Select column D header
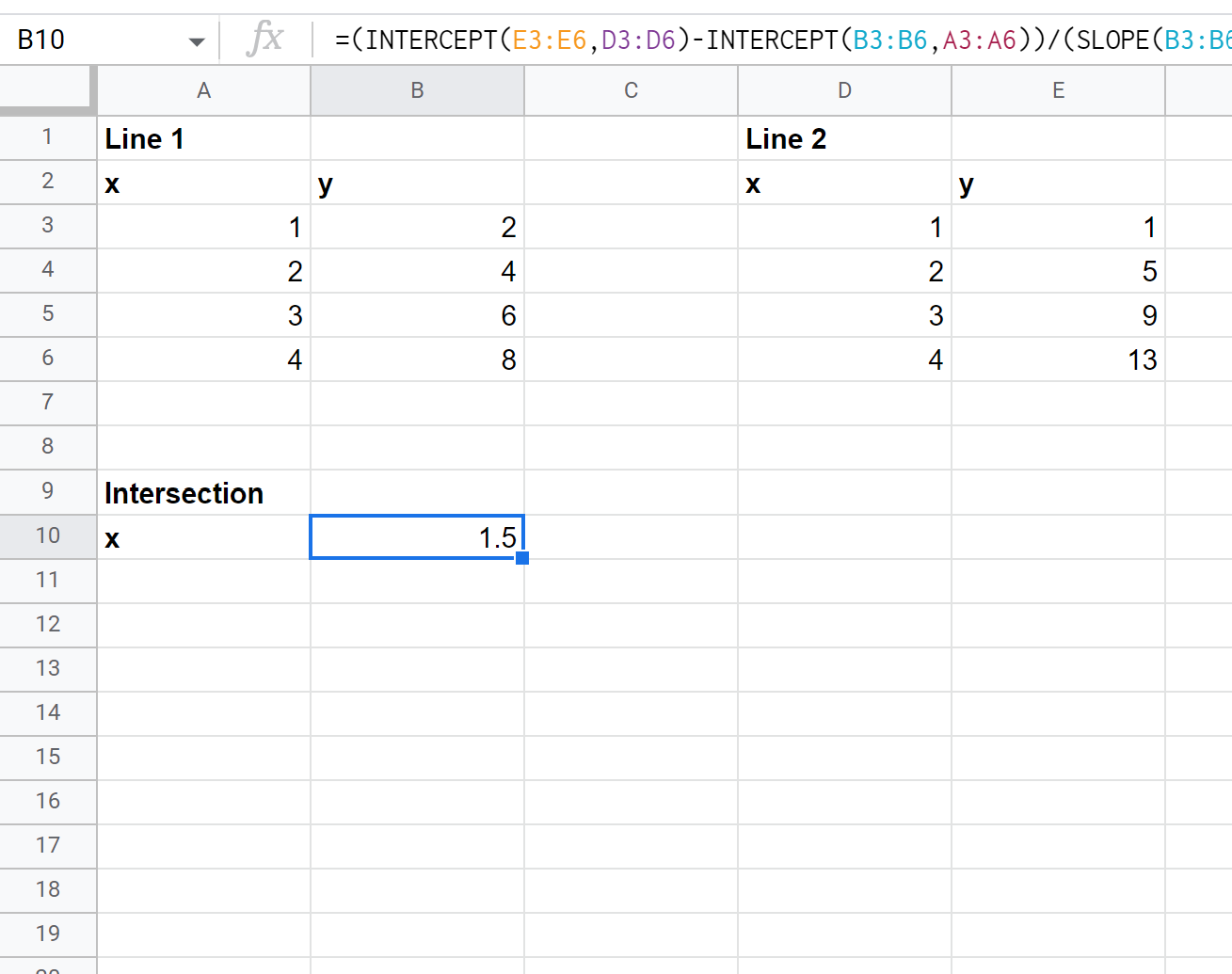This screenshot has height=974, width=1232. tap(844, 90)
